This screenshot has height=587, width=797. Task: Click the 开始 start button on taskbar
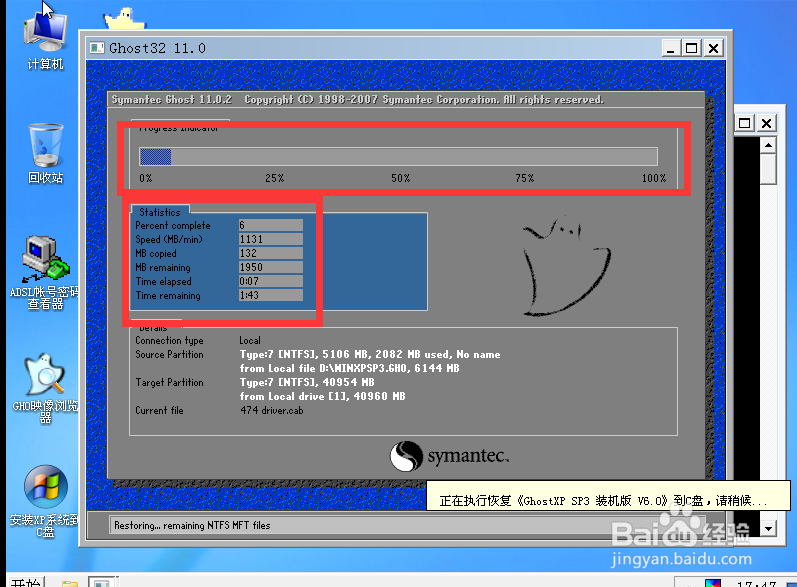pos(25,582)
